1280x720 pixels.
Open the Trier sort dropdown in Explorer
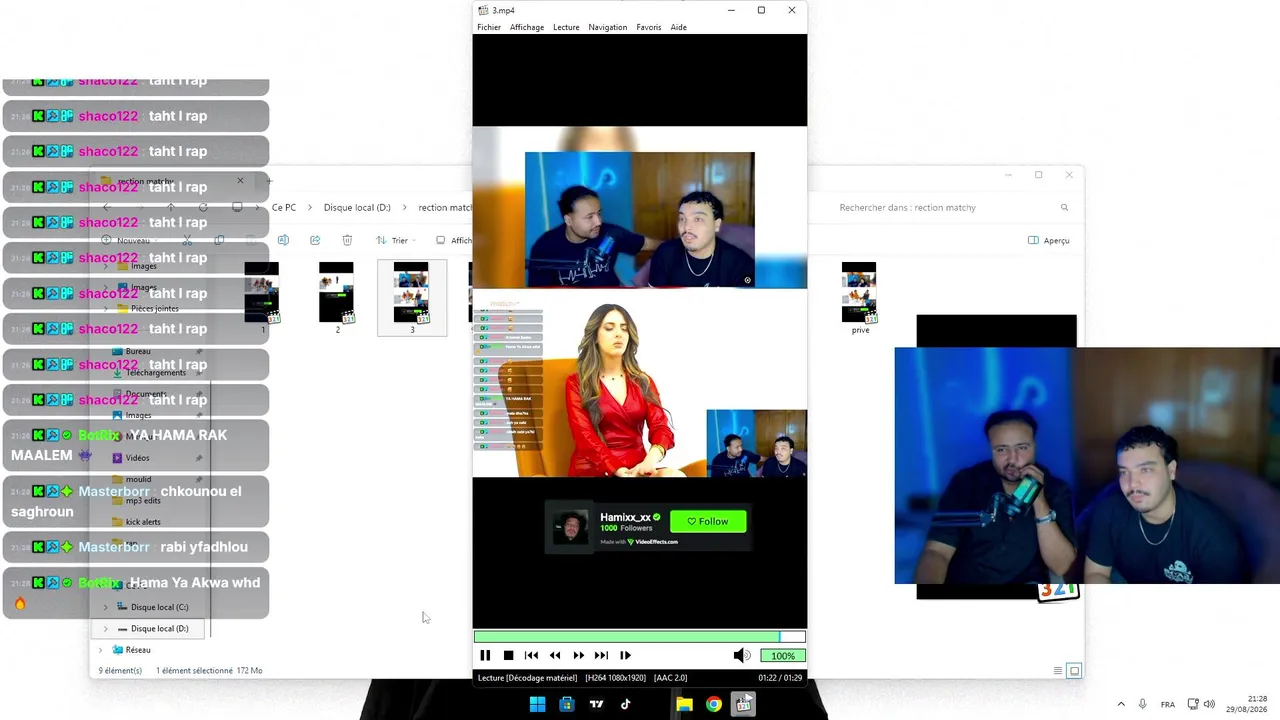(395, 240)
